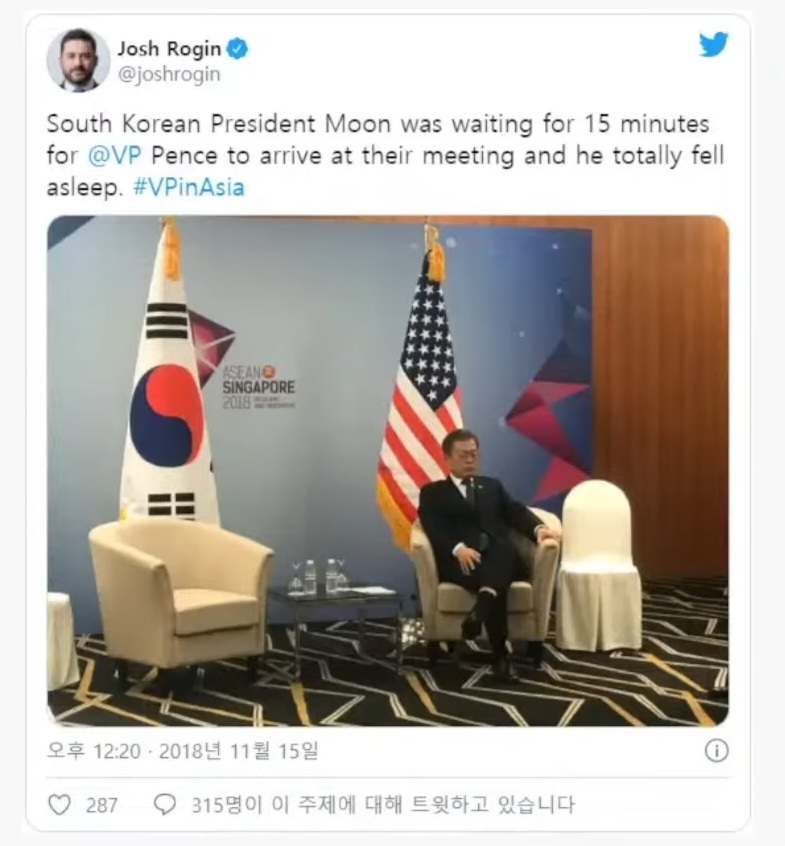Open the reply speech bubble icon
The width and height of the screenshot is (785, 846).
coord(165,804)
